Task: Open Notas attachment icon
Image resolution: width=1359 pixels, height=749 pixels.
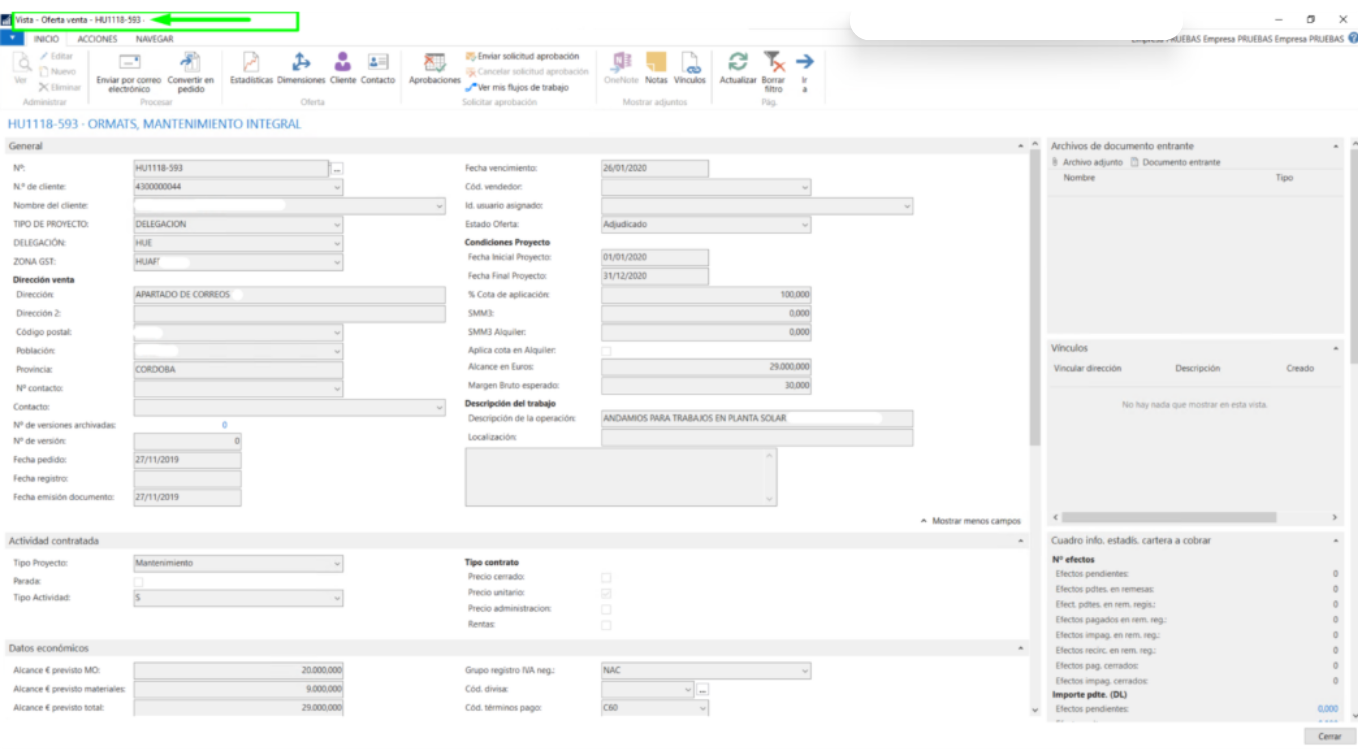Action: [x=656, y=62]
